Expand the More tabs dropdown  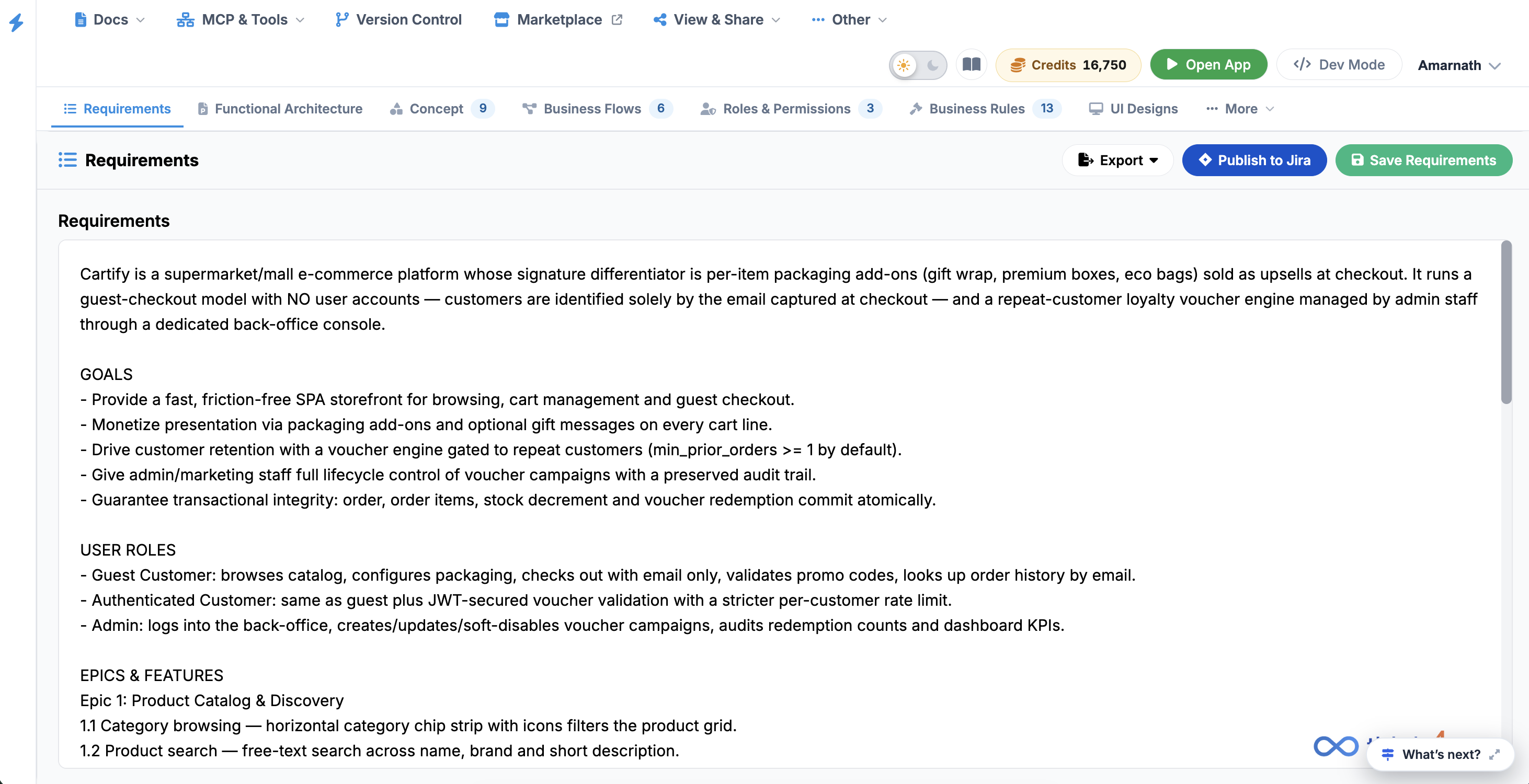(1240, 109)
